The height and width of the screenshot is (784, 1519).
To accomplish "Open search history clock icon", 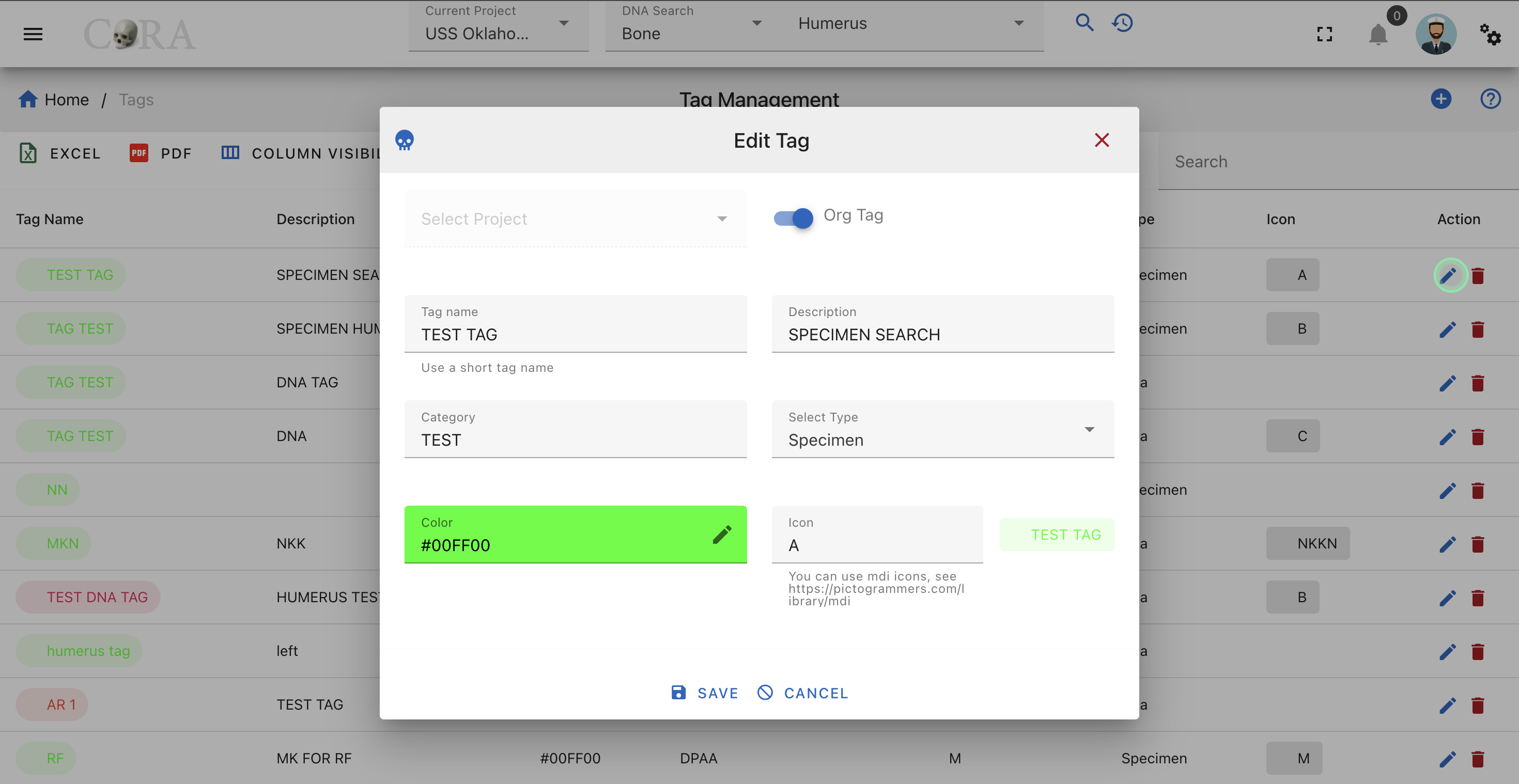I will coord(1123,23).
